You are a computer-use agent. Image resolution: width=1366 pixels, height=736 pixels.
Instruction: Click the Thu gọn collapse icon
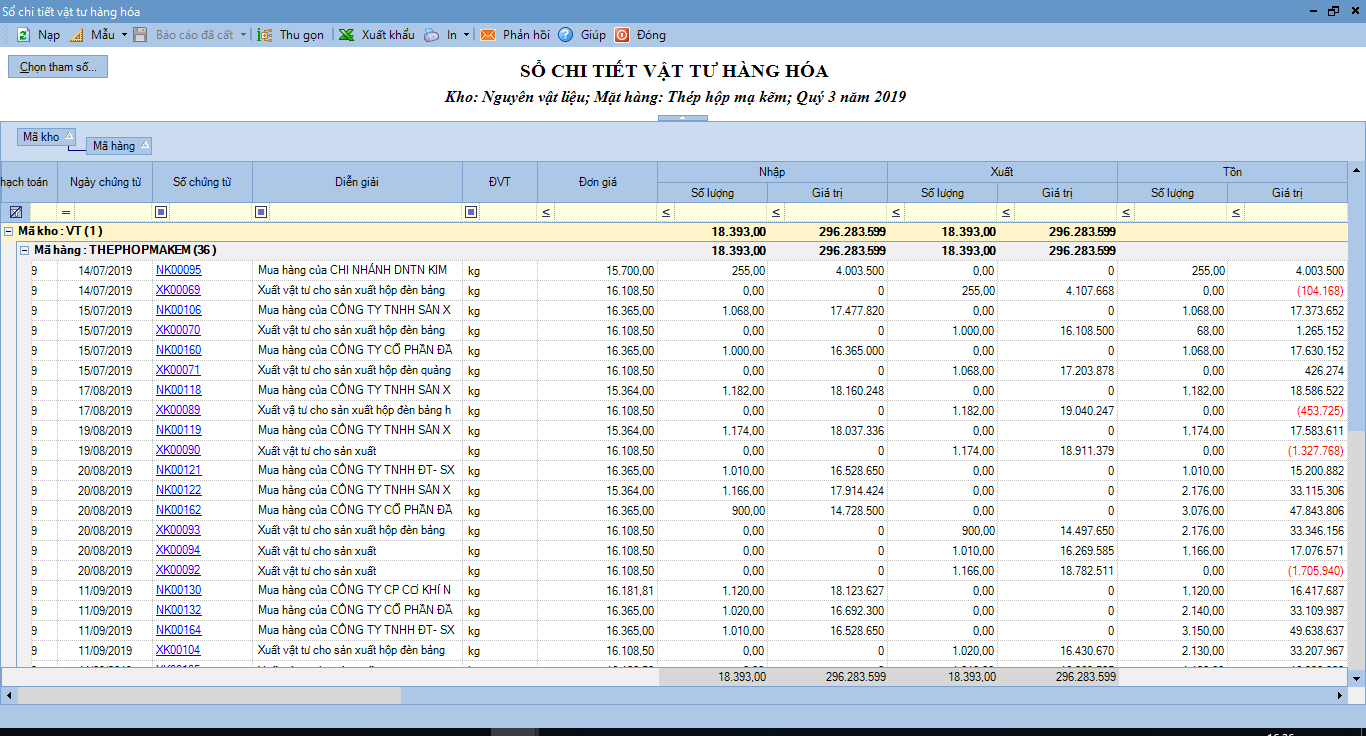click(x=265, y=35)
